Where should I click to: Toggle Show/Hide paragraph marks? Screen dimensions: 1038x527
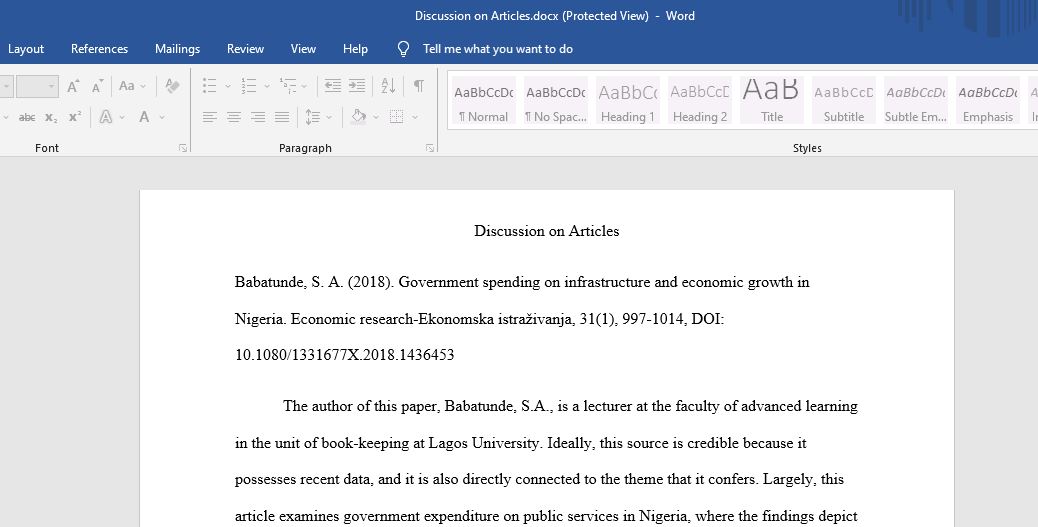point(418,86)
